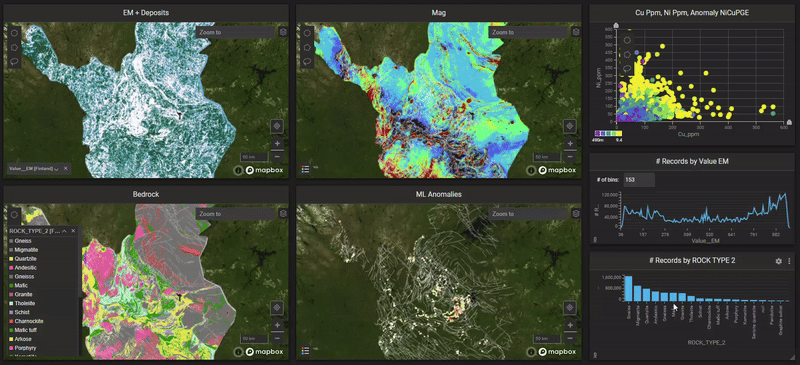Click info icon in ML Anomalies map

[x=531, y=352]
